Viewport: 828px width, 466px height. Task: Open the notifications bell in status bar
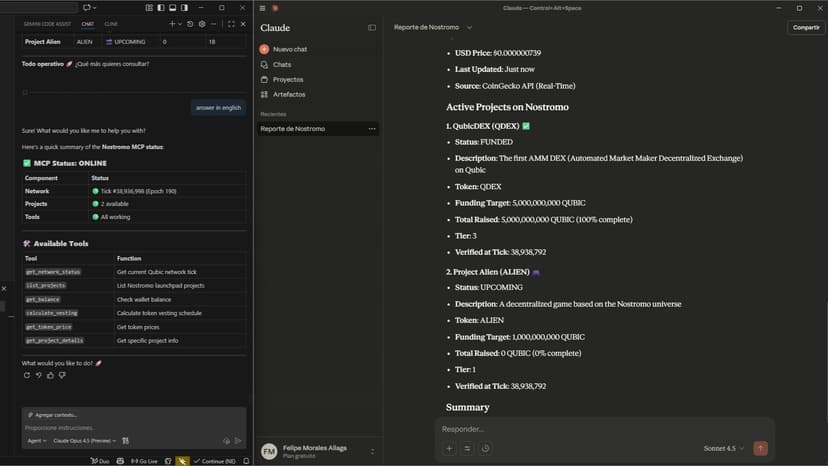(246, 461)
